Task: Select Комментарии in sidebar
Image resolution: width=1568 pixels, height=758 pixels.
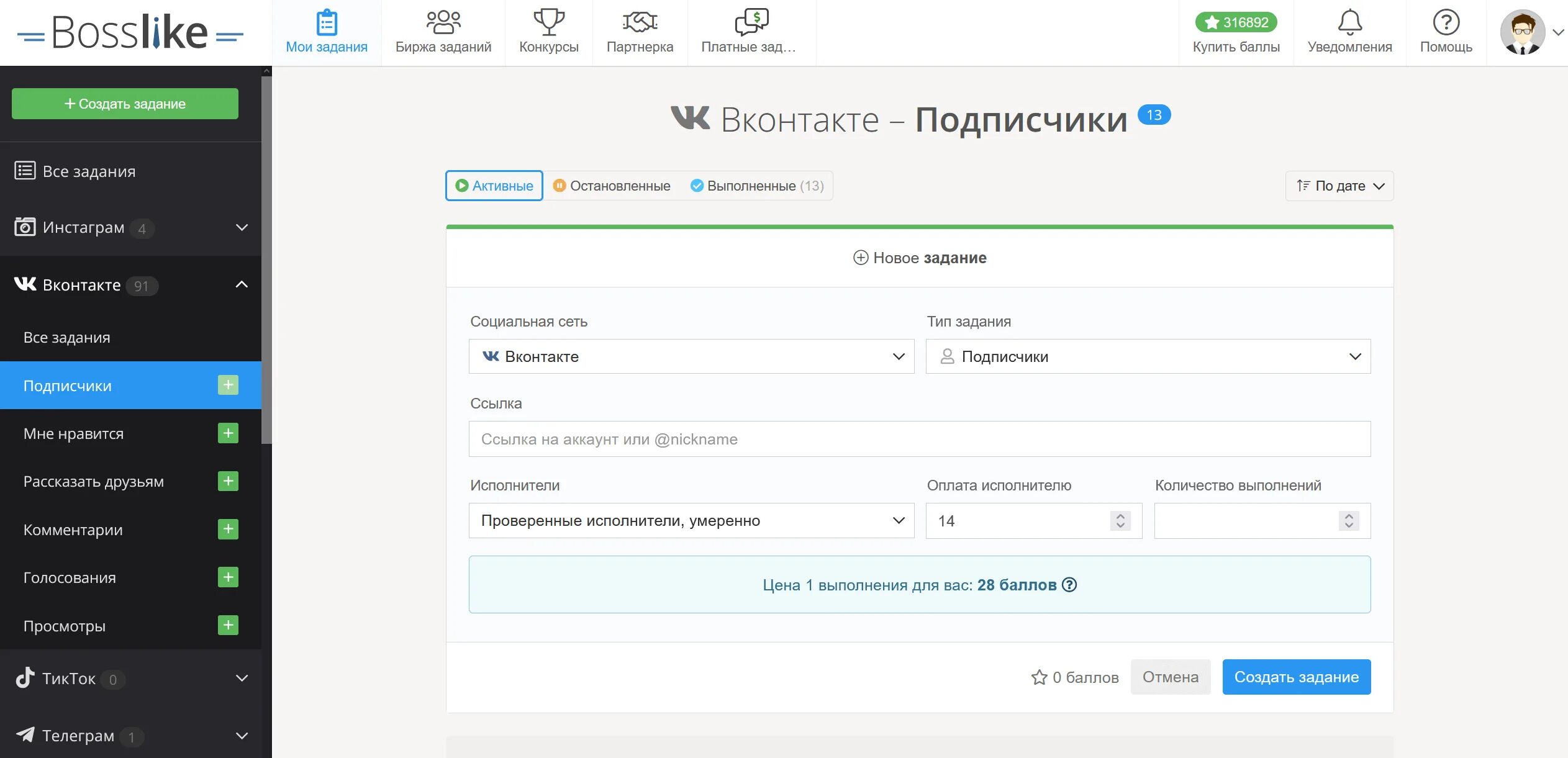Action: pos(73,530)
